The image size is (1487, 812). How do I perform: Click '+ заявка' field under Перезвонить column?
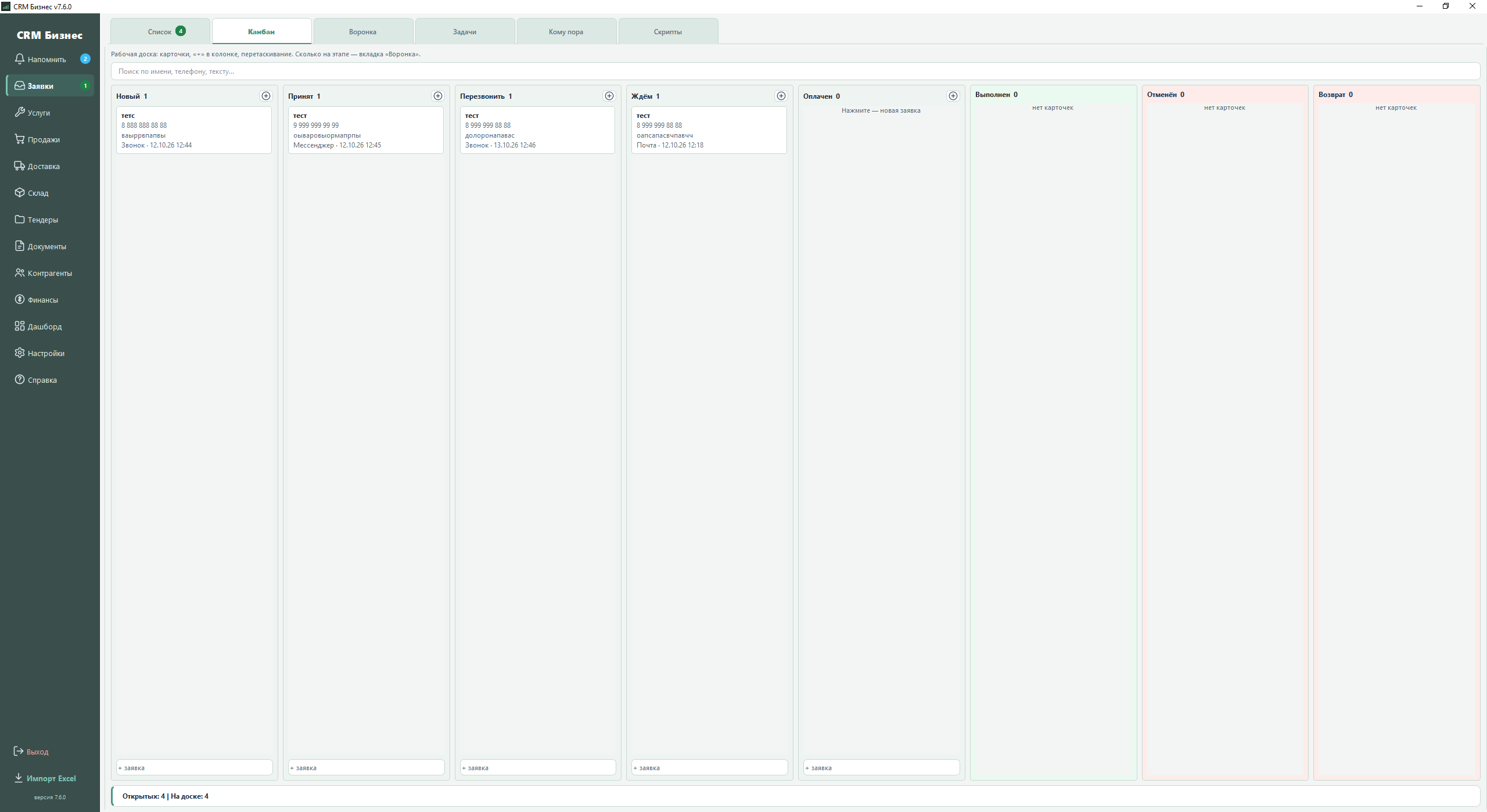[538, 767]
